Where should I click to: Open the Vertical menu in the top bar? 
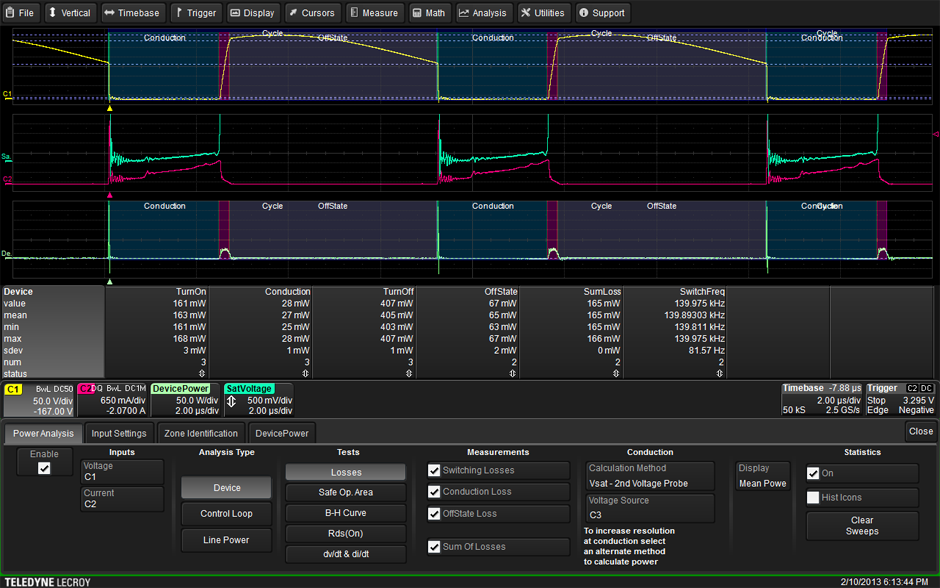point(69,13)
